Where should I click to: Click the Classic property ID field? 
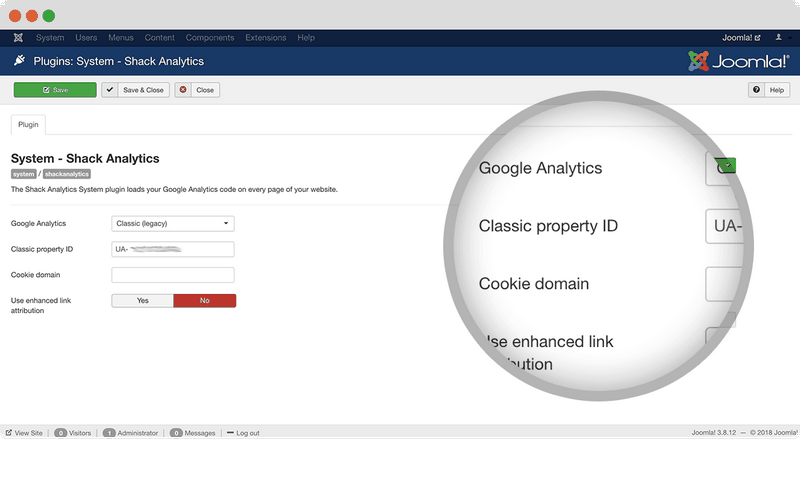pos(173,249)
